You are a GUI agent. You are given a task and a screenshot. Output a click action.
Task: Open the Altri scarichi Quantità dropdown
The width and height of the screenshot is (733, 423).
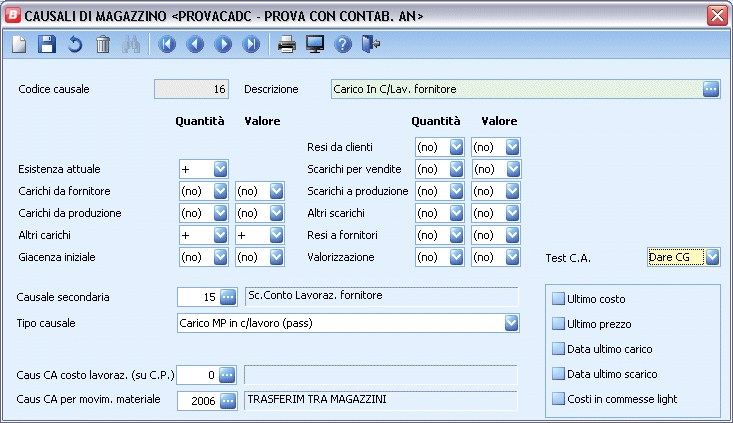pyautogui.click(x=456, y=213)
